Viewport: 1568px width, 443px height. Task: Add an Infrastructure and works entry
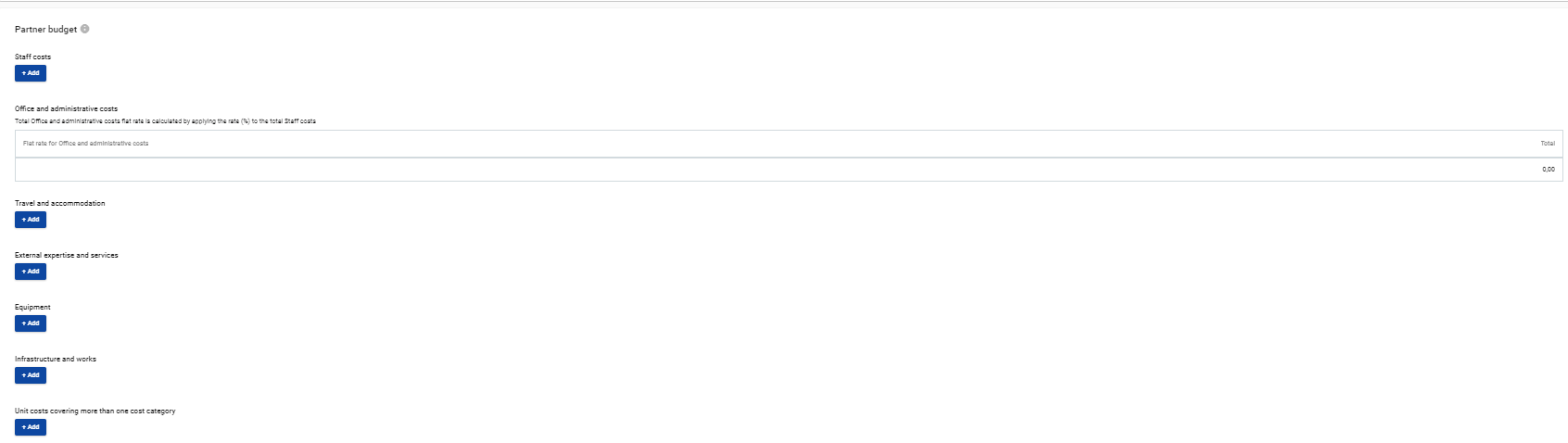[x=31, y=375]
